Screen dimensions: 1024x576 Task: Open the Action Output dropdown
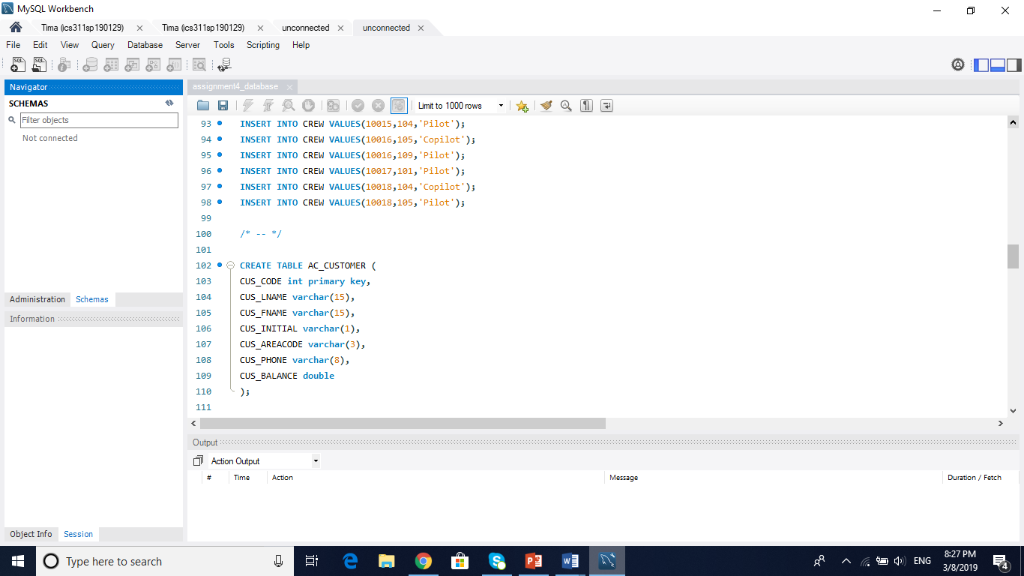315,460
